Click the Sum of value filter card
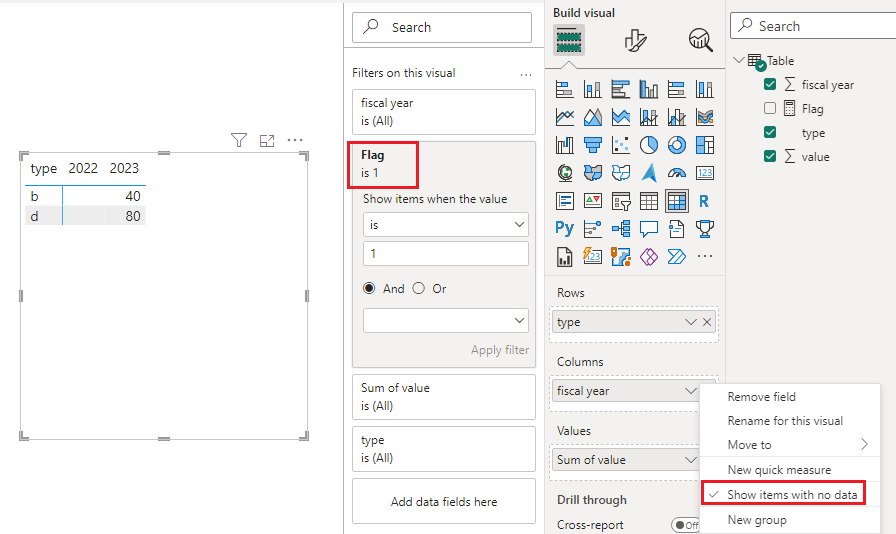This screenshot has height=534, width=896. 444,397
